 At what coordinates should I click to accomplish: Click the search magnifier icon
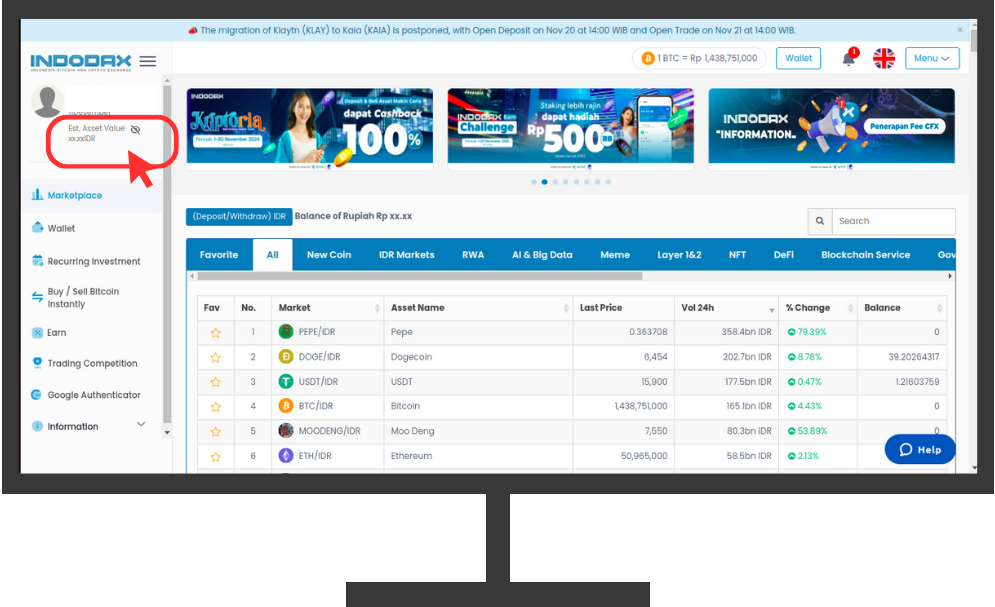[x=820, y=221]
